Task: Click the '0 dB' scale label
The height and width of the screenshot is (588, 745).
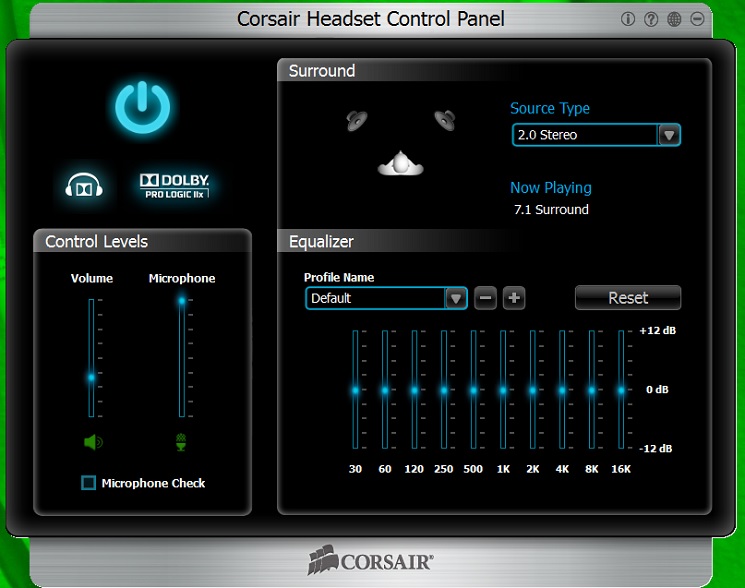Action: point(657,389)
